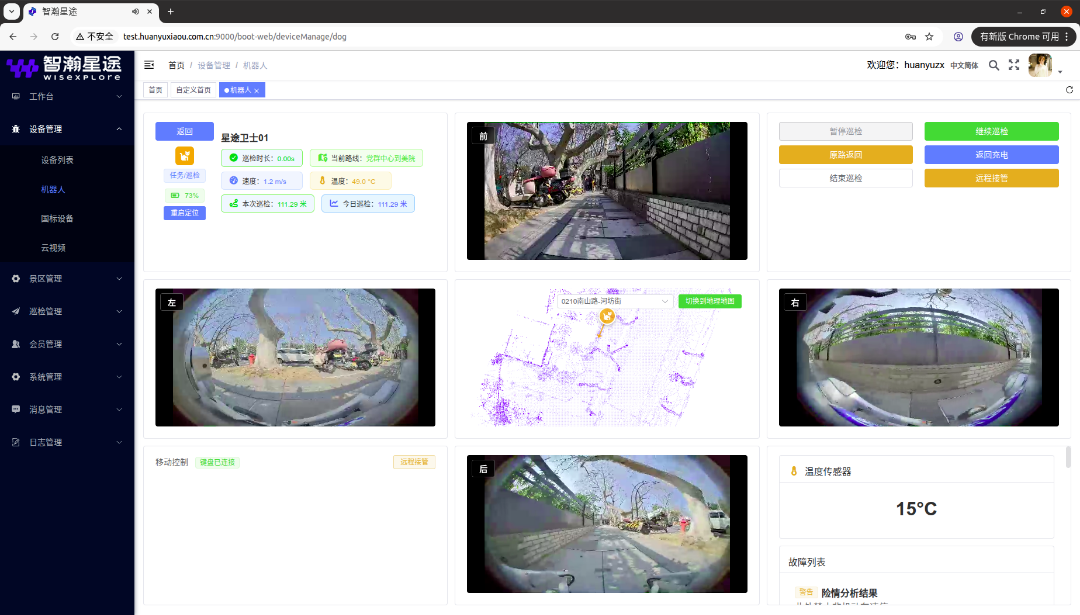1080x615 pixels.
Task: Open the 0210南山路-河坊街 map dropdown
Action: (614, 301)
